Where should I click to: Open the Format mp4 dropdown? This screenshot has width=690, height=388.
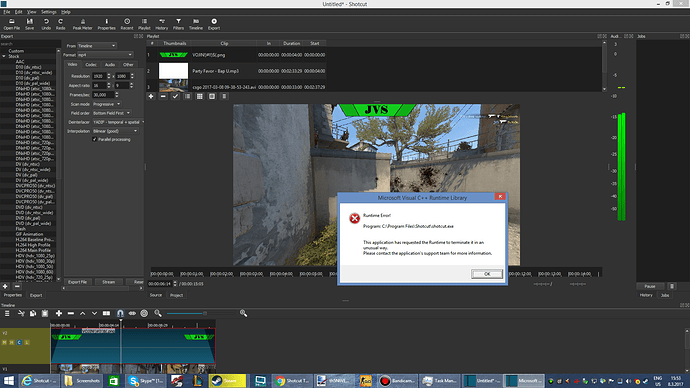point(105,55)
